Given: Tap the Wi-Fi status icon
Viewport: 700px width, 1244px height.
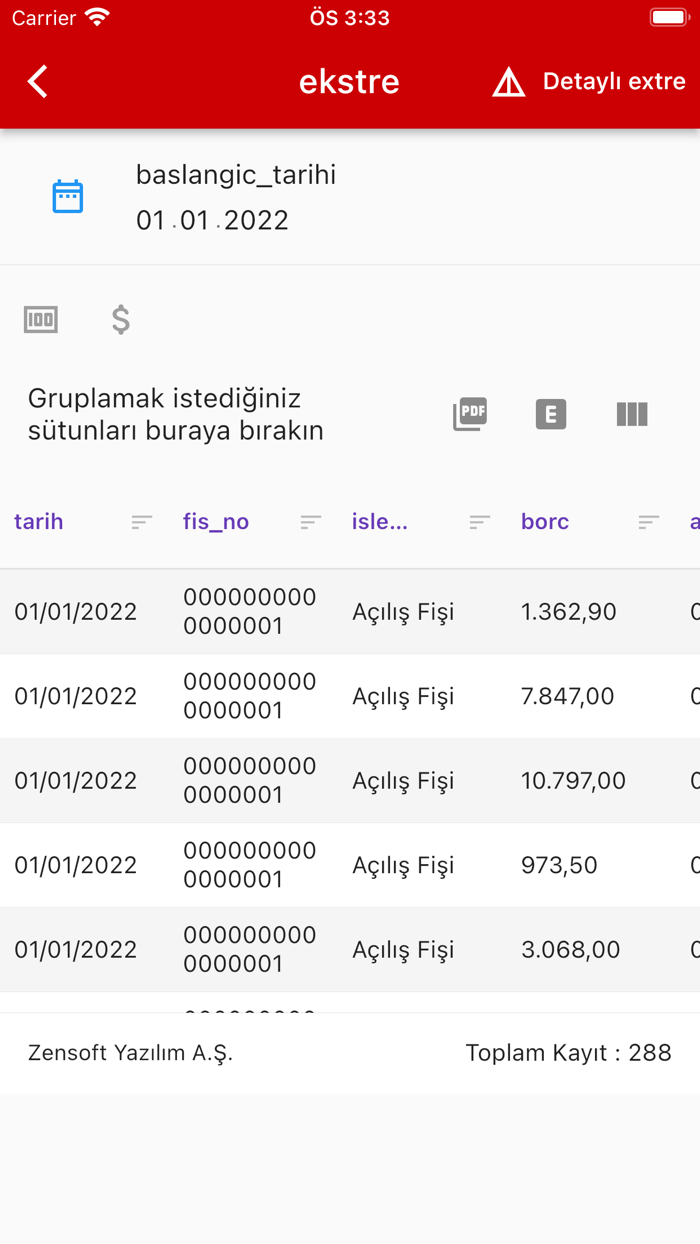Looking at the screenshot, I should tap(97, 17).
